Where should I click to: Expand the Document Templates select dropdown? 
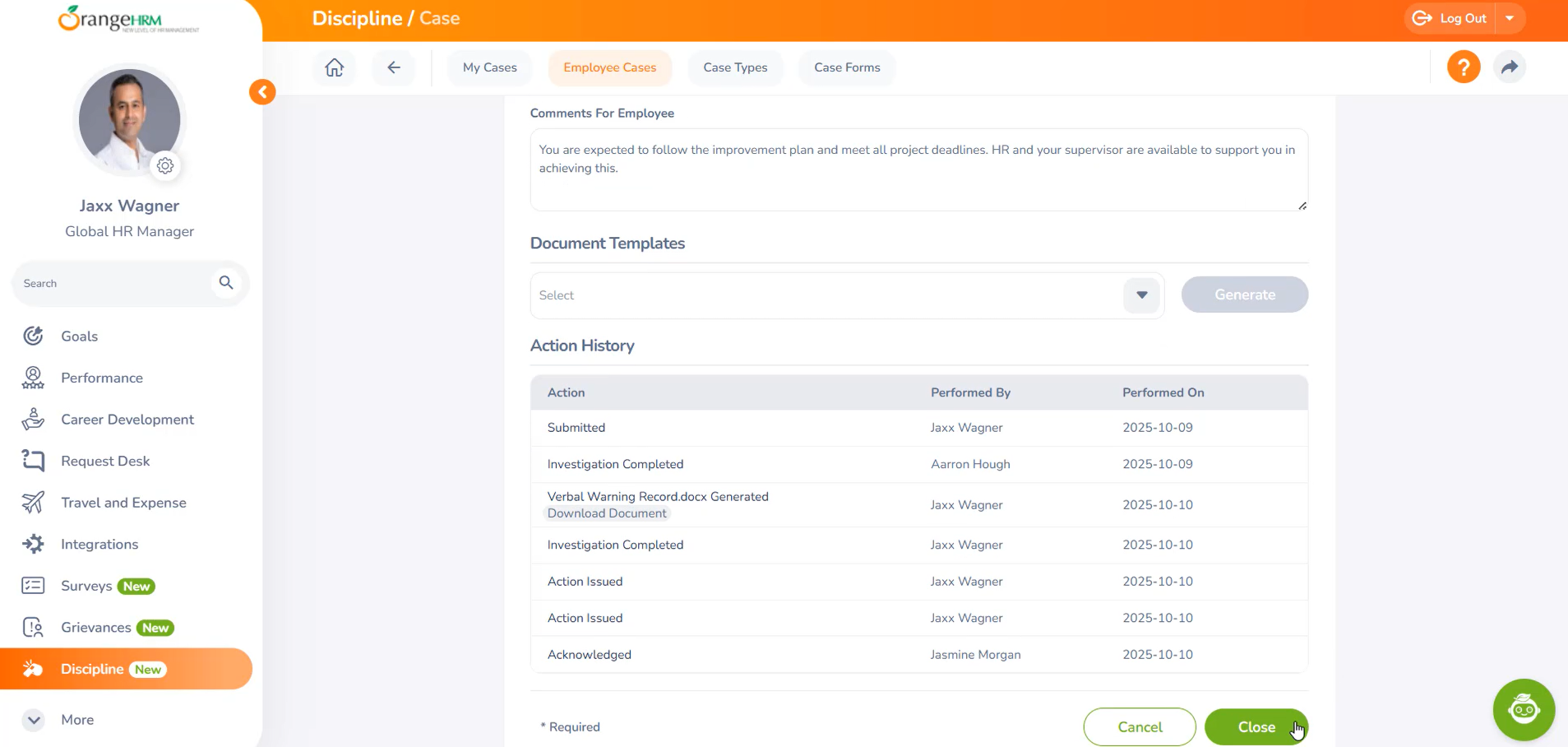[1141, 295]
